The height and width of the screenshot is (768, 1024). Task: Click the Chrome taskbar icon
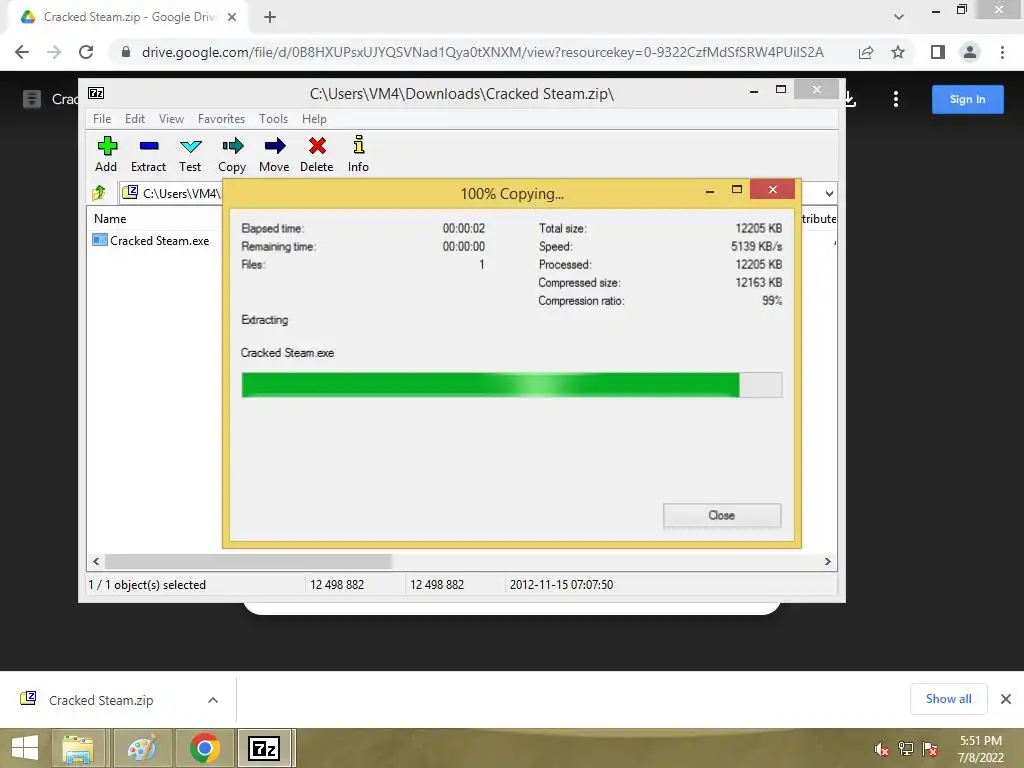click(x=204, y=748)
